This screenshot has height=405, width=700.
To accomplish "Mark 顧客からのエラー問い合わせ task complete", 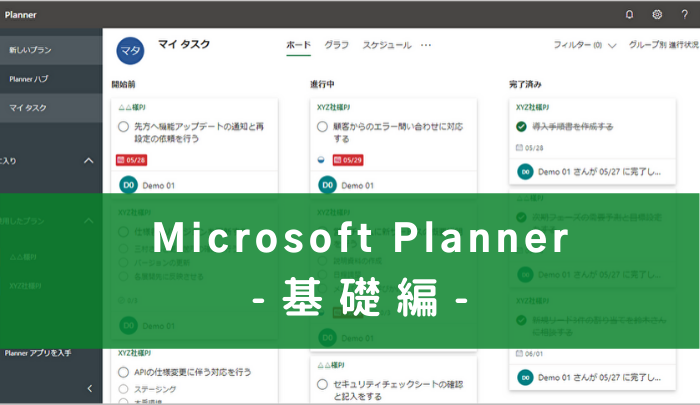I will 322,127.
